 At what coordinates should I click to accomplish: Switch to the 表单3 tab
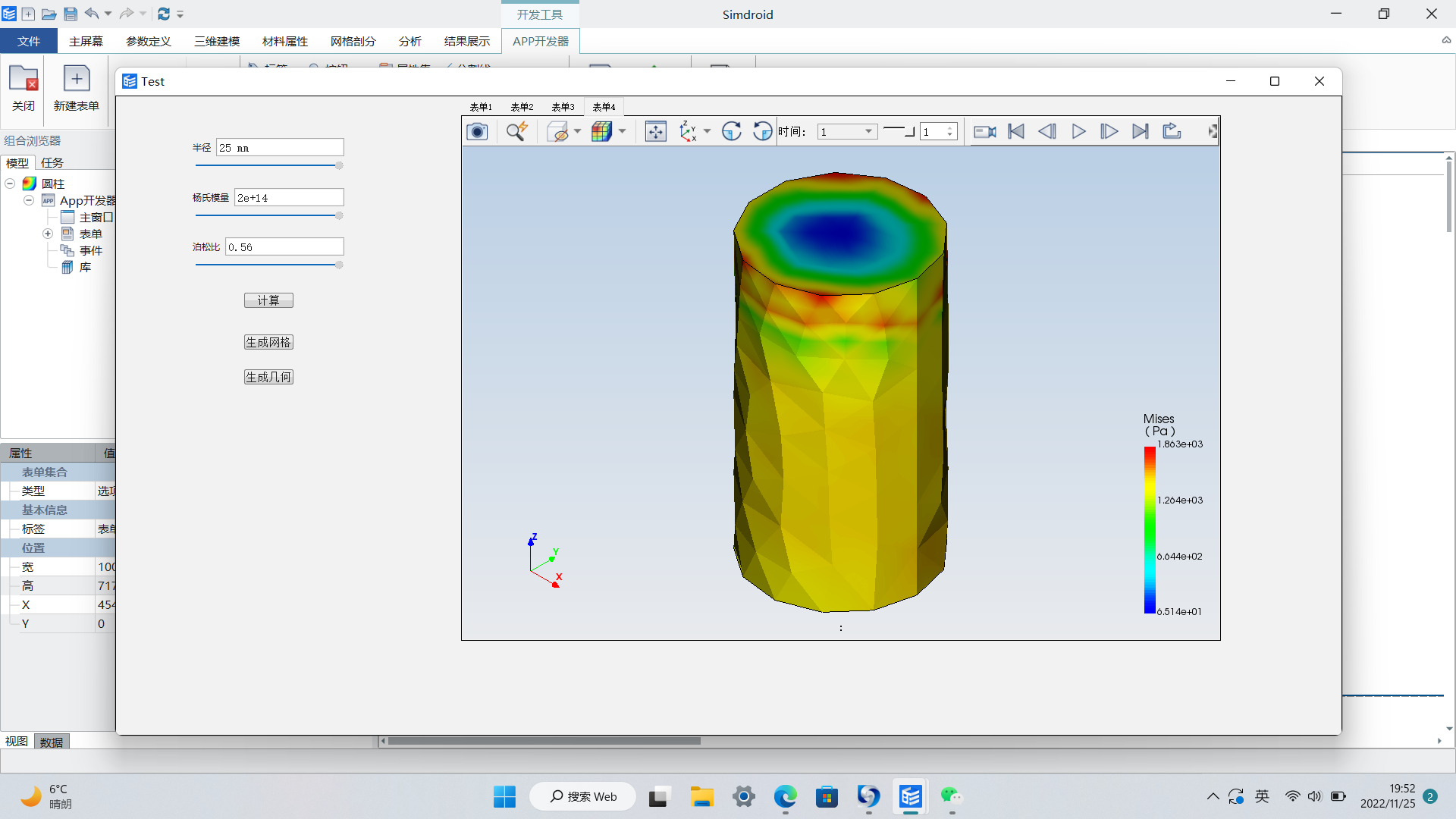(x=563, y=107)
